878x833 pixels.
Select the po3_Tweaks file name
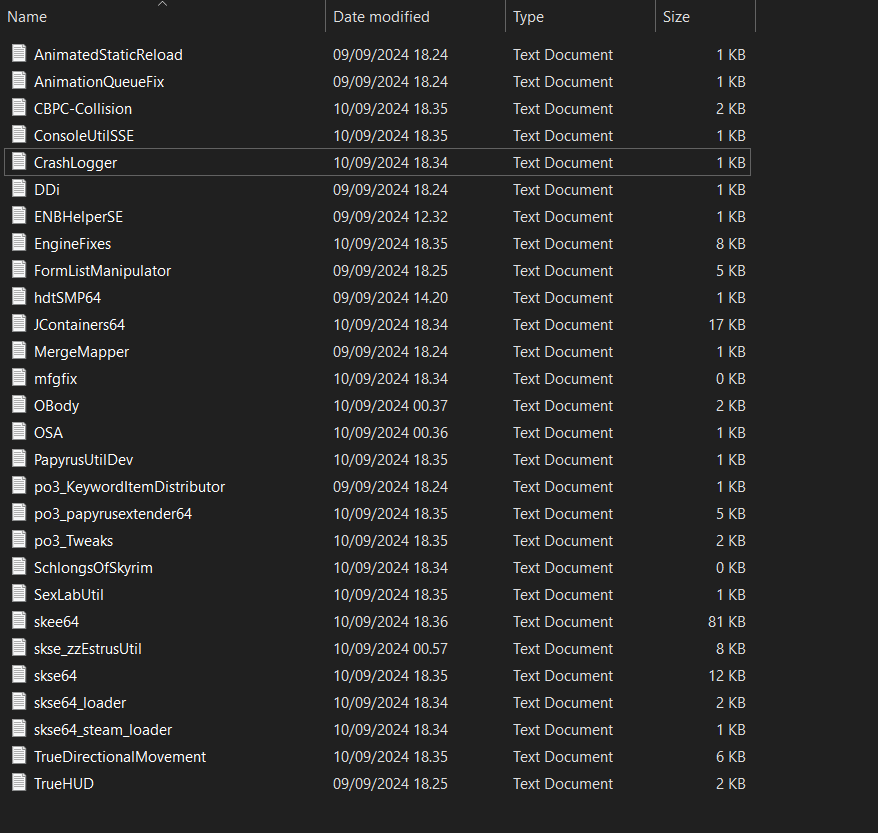point(73,541)
